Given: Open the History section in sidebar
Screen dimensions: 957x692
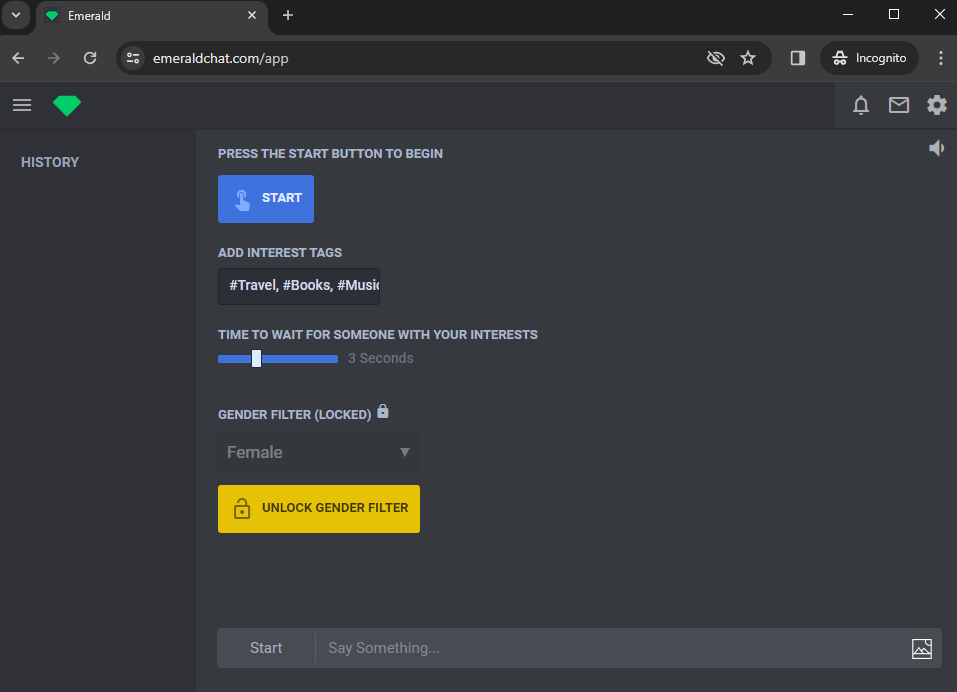Looking at the screenshot, I should click(x=50, y=162).
